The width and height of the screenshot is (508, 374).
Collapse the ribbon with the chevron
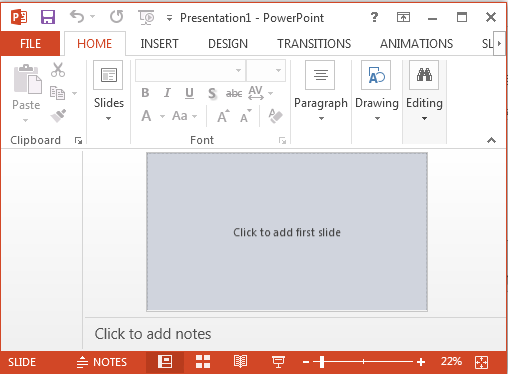(491, 140)
